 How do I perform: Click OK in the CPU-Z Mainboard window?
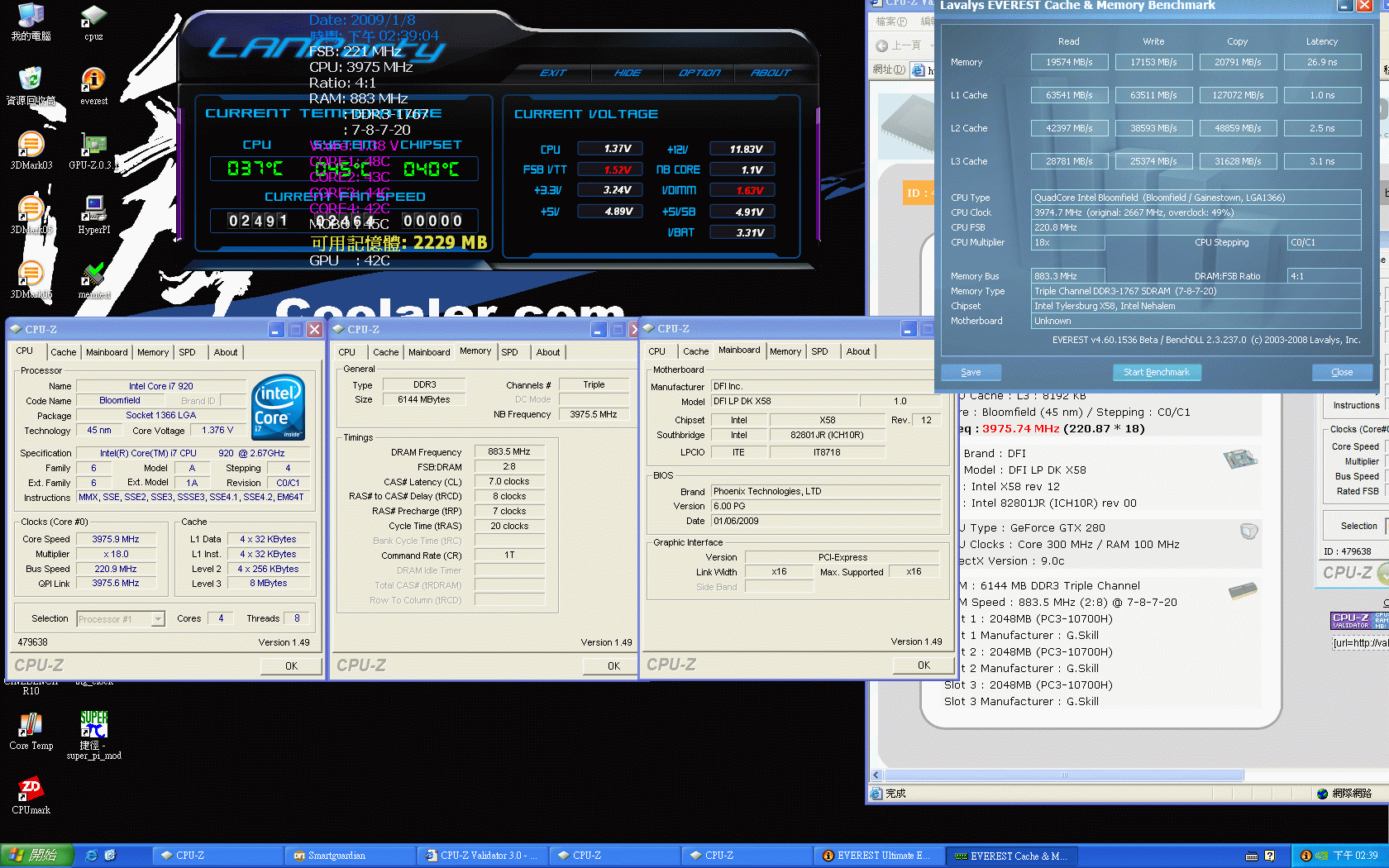[x=924, y=665]
